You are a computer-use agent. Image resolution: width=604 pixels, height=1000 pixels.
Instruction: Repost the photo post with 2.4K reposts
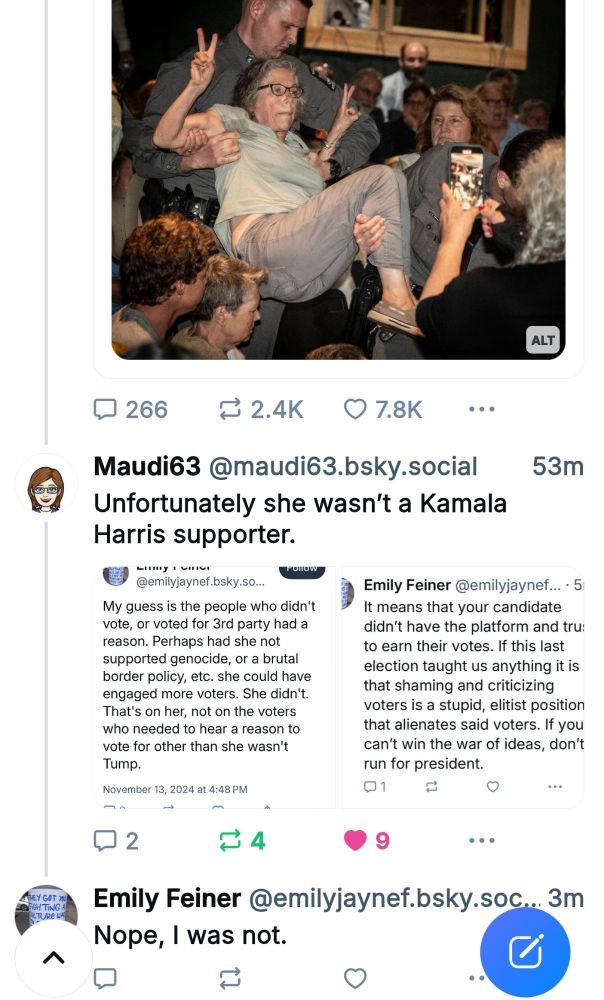[261, 409]
